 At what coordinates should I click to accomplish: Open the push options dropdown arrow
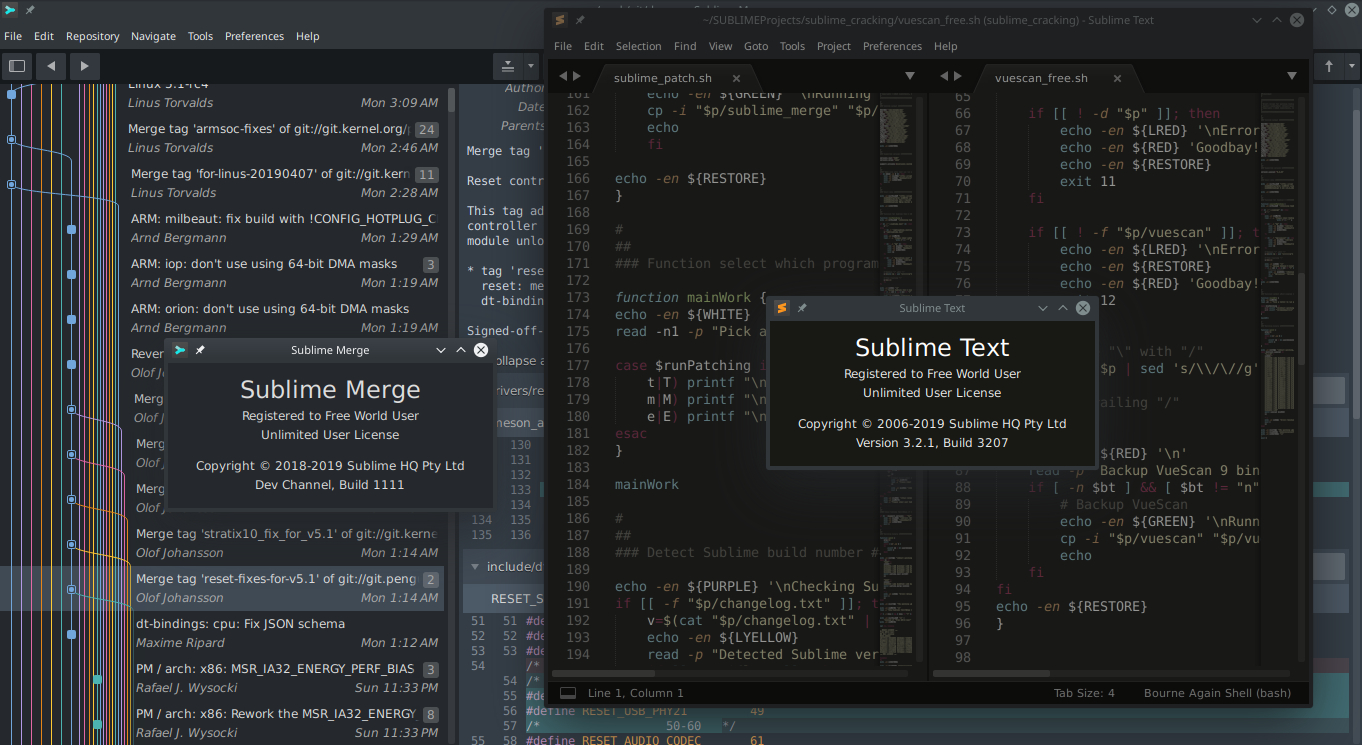pyautogui.click(x=1352, y=66)
